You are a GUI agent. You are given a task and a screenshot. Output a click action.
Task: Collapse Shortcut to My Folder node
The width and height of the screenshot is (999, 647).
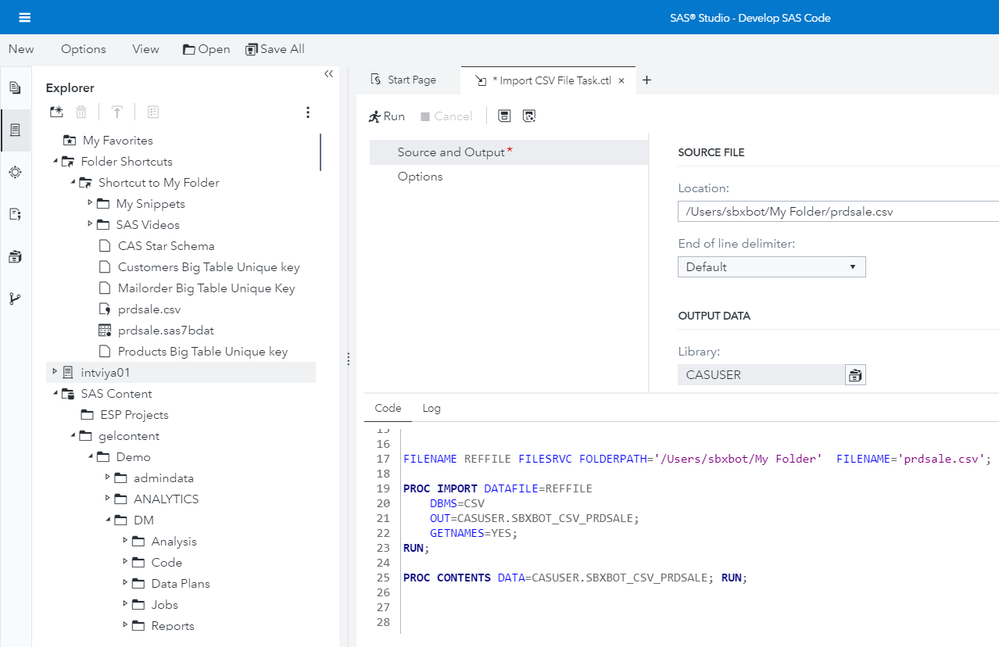[73, 182]
